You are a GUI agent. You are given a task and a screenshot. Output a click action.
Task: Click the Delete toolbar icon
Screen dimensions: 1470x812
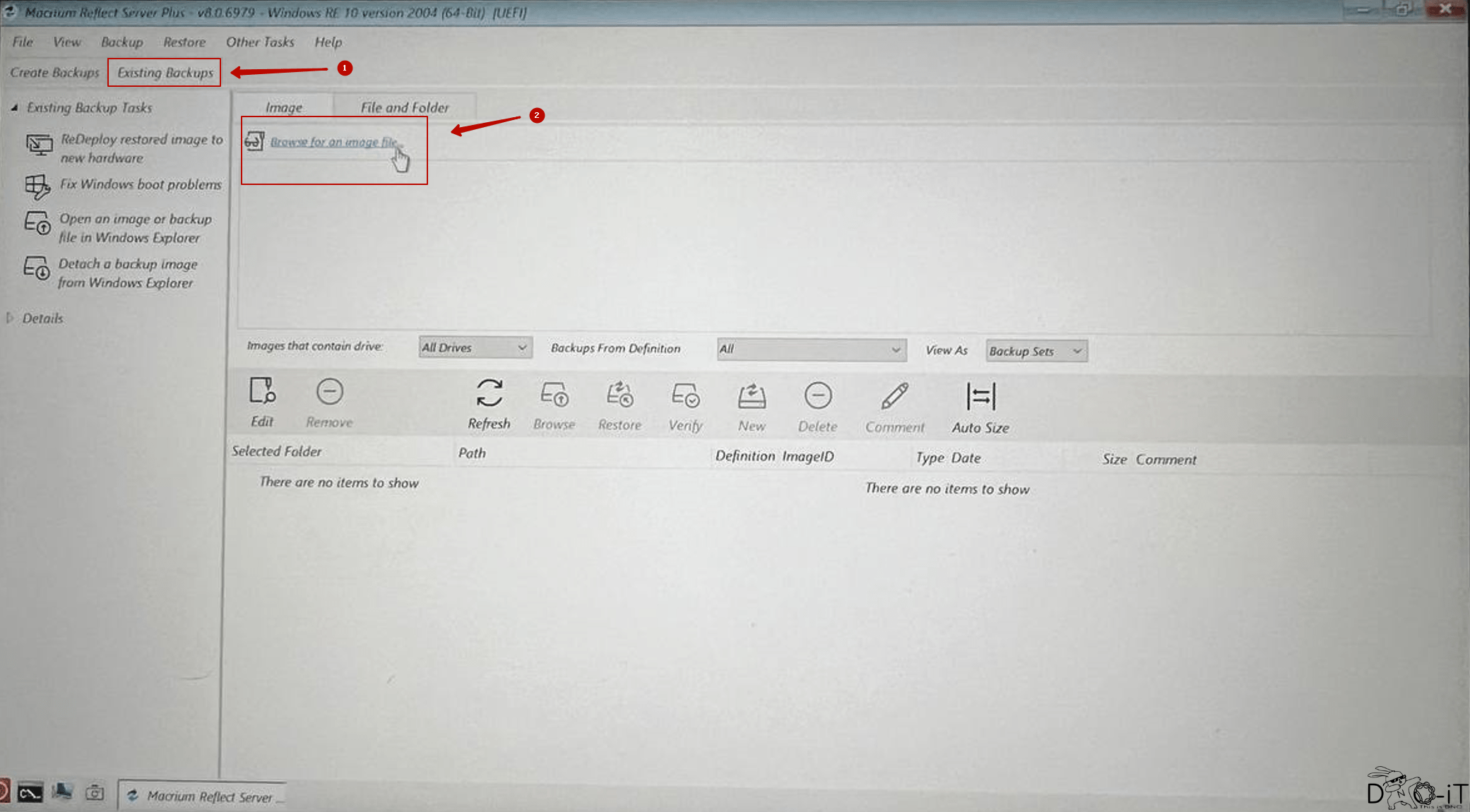point(817,397)
